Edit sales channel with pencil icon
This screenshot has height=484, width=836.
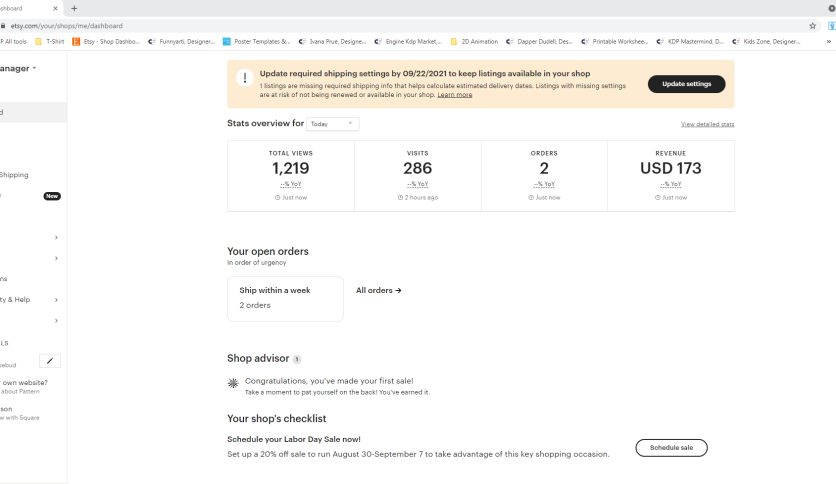50,361
